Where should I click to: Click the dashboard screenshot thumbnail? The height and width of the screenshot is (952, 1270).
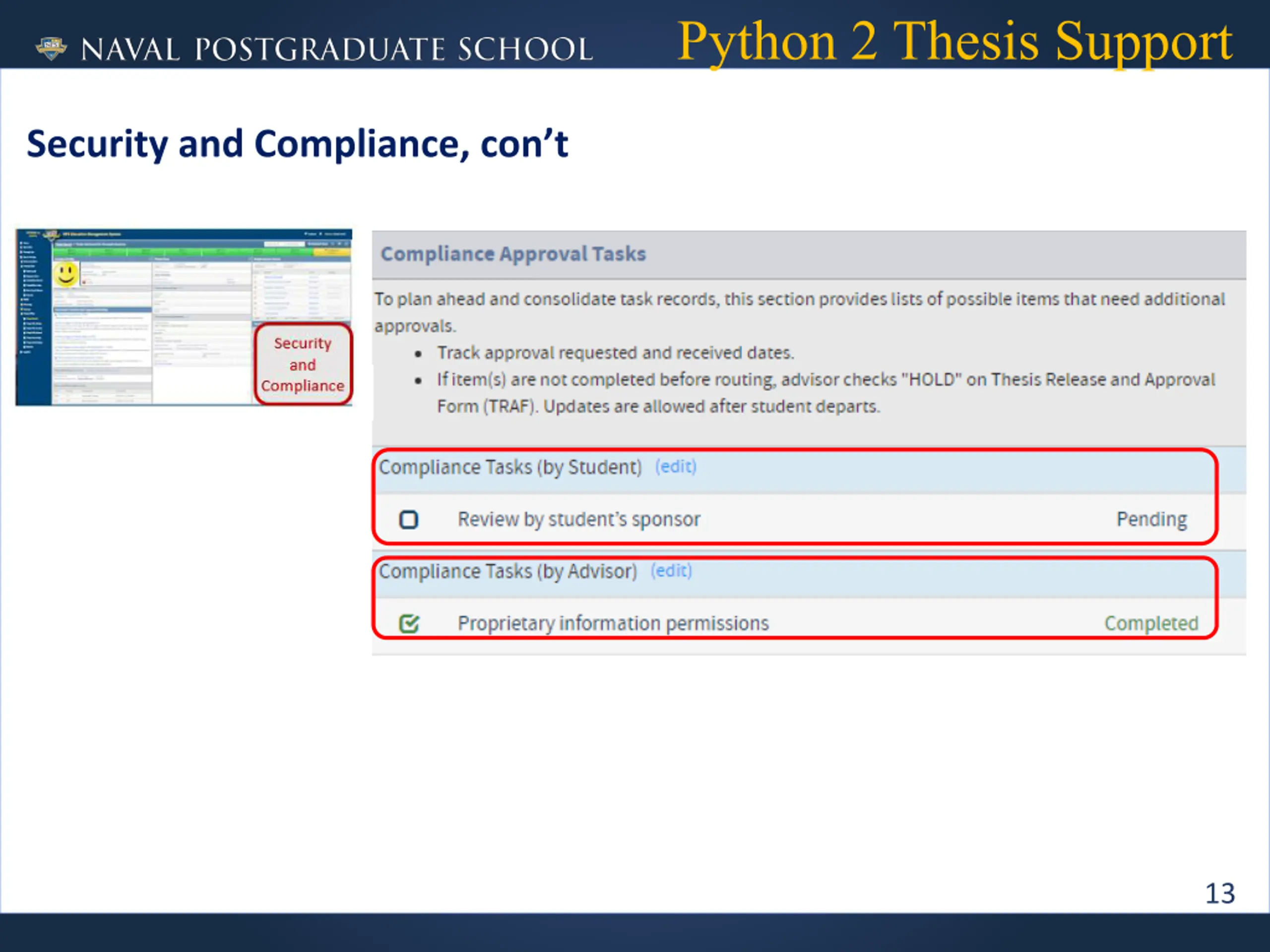(x=184, y=317)
